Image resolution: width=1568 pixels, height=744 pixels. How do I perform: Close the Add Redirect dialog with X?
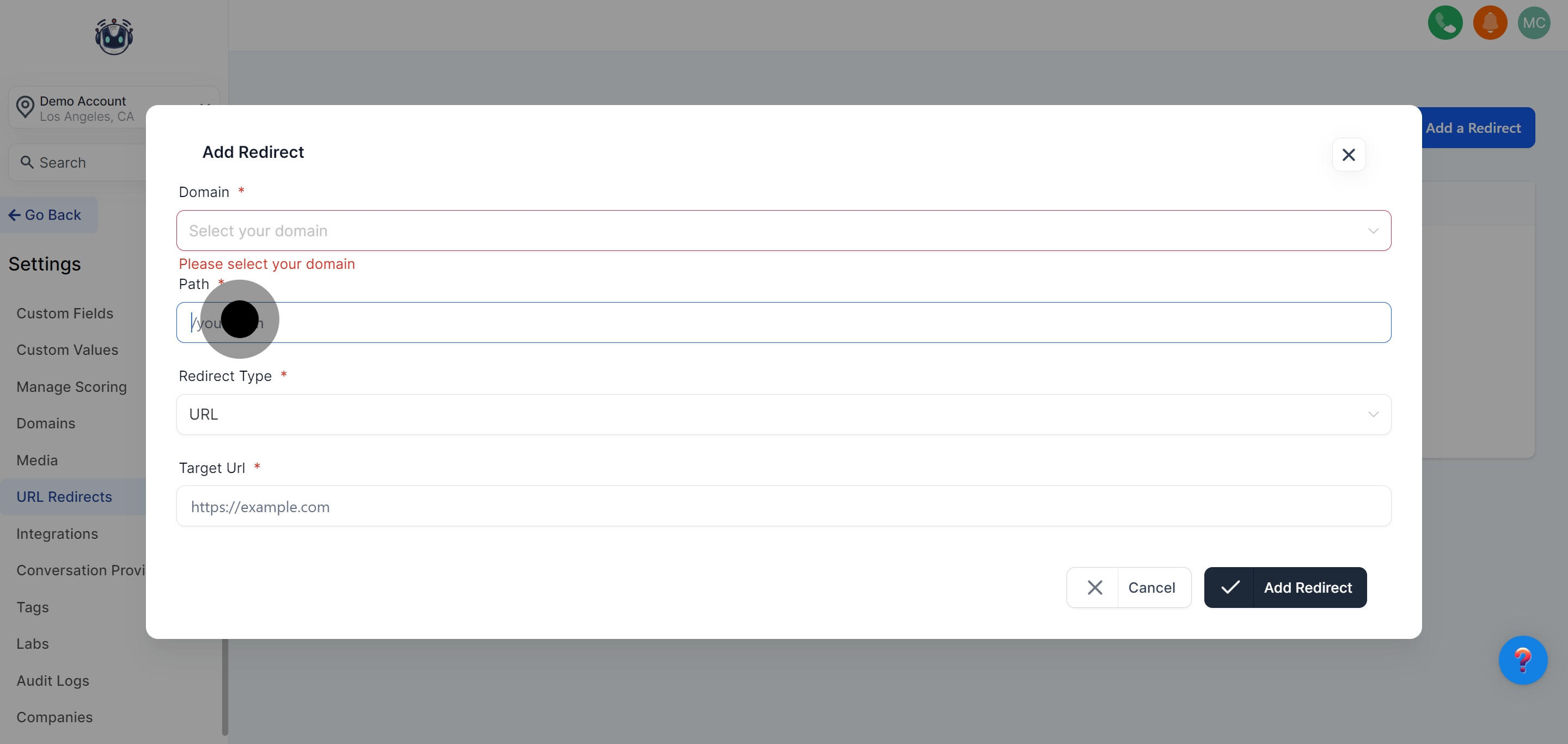pos(1348,155)
